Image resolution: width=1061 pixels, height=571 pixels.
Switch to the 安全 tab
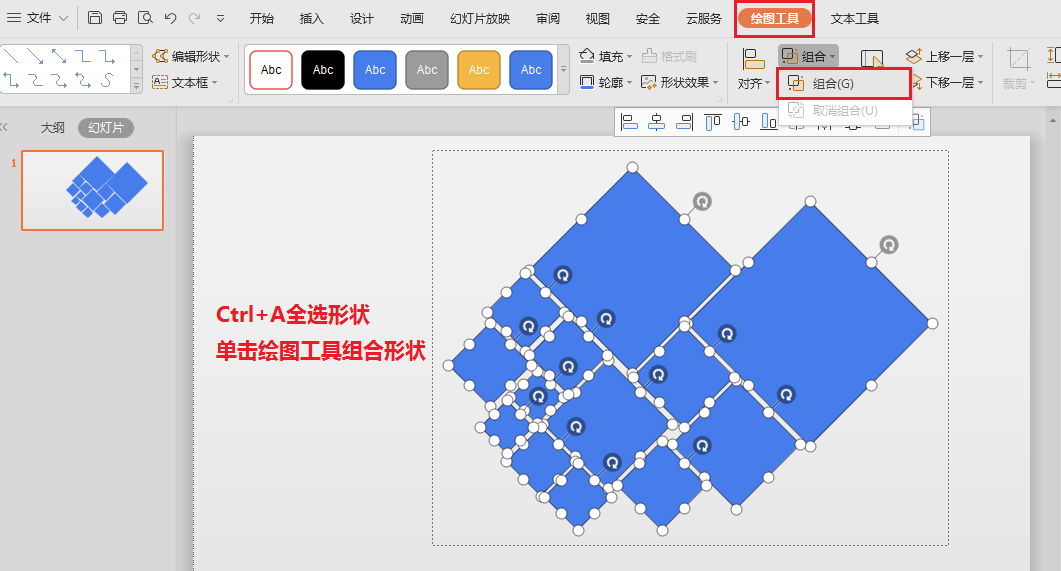(648, 18)
